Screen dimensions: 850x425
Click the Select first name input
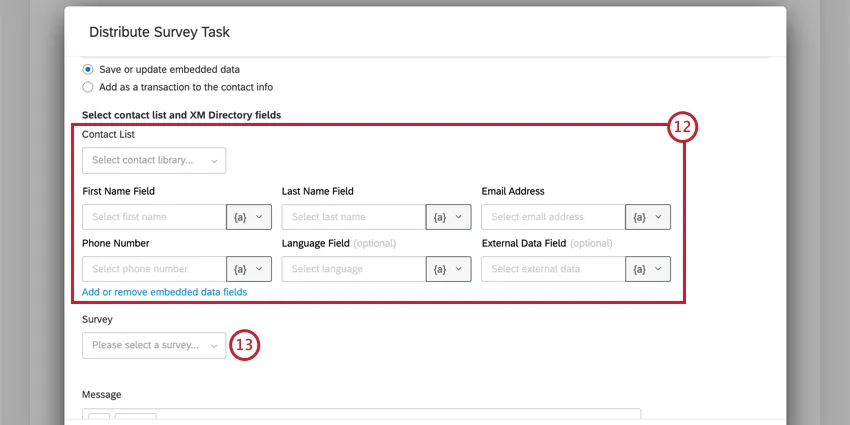[x=154, y=217]
